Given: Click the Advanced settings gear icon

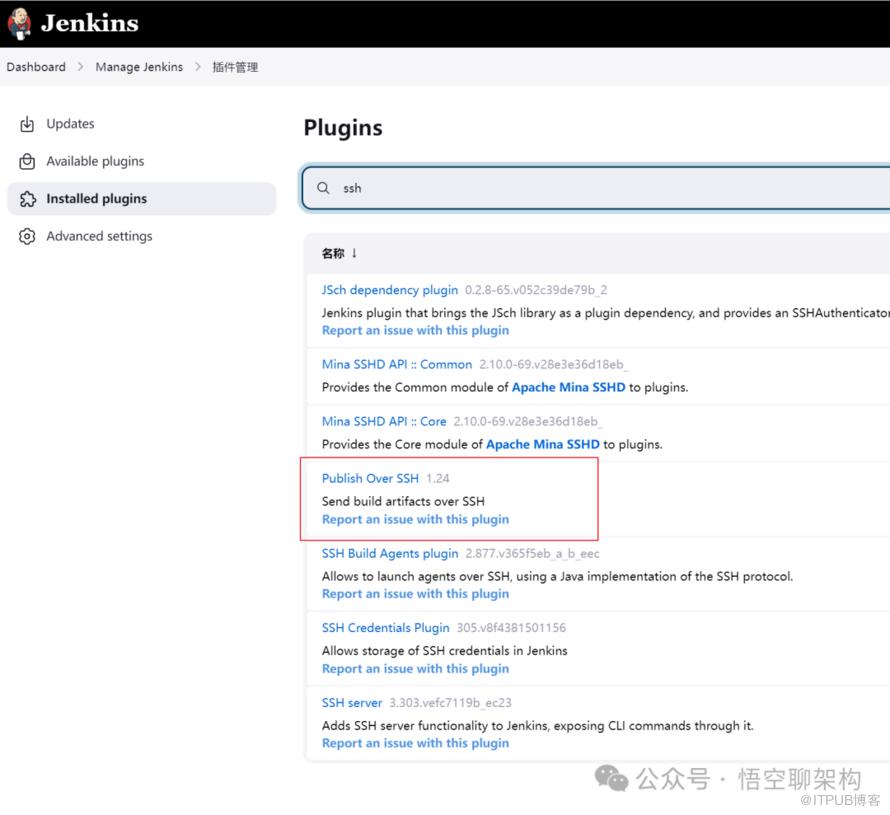Looking at the screenshot, I should tap(27, 236).
